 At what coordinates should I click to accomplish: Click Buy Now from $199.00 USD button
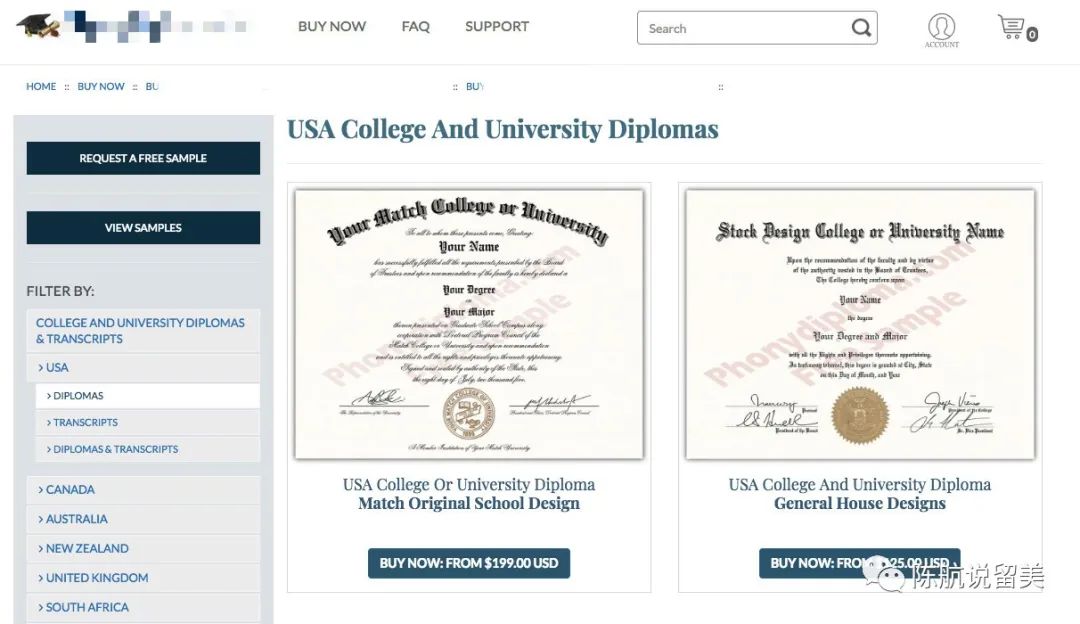pos(469,563)
